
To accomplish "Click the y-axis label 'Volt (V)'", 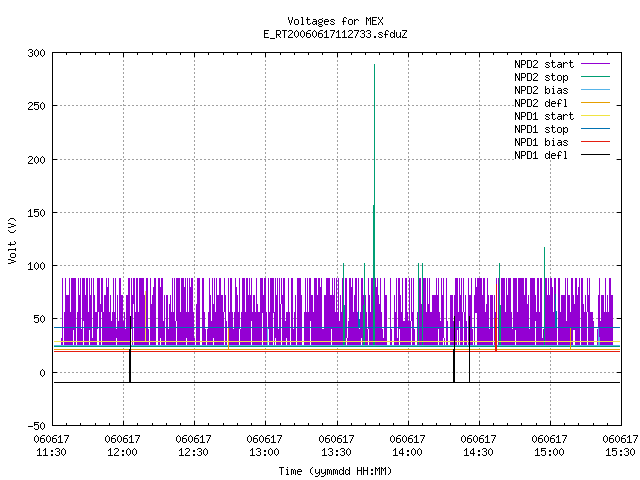I will click(x=13, y=240).
